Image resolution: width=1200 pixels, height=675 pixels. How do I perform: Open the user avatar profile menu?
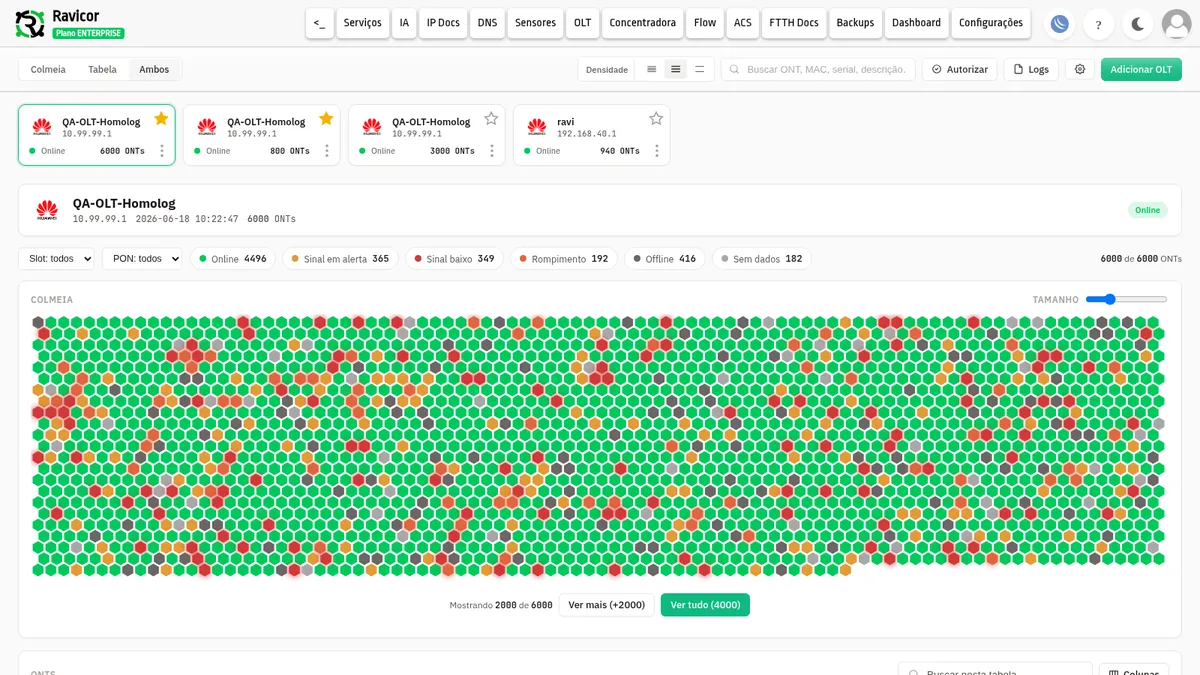(x=1176, y=24)
